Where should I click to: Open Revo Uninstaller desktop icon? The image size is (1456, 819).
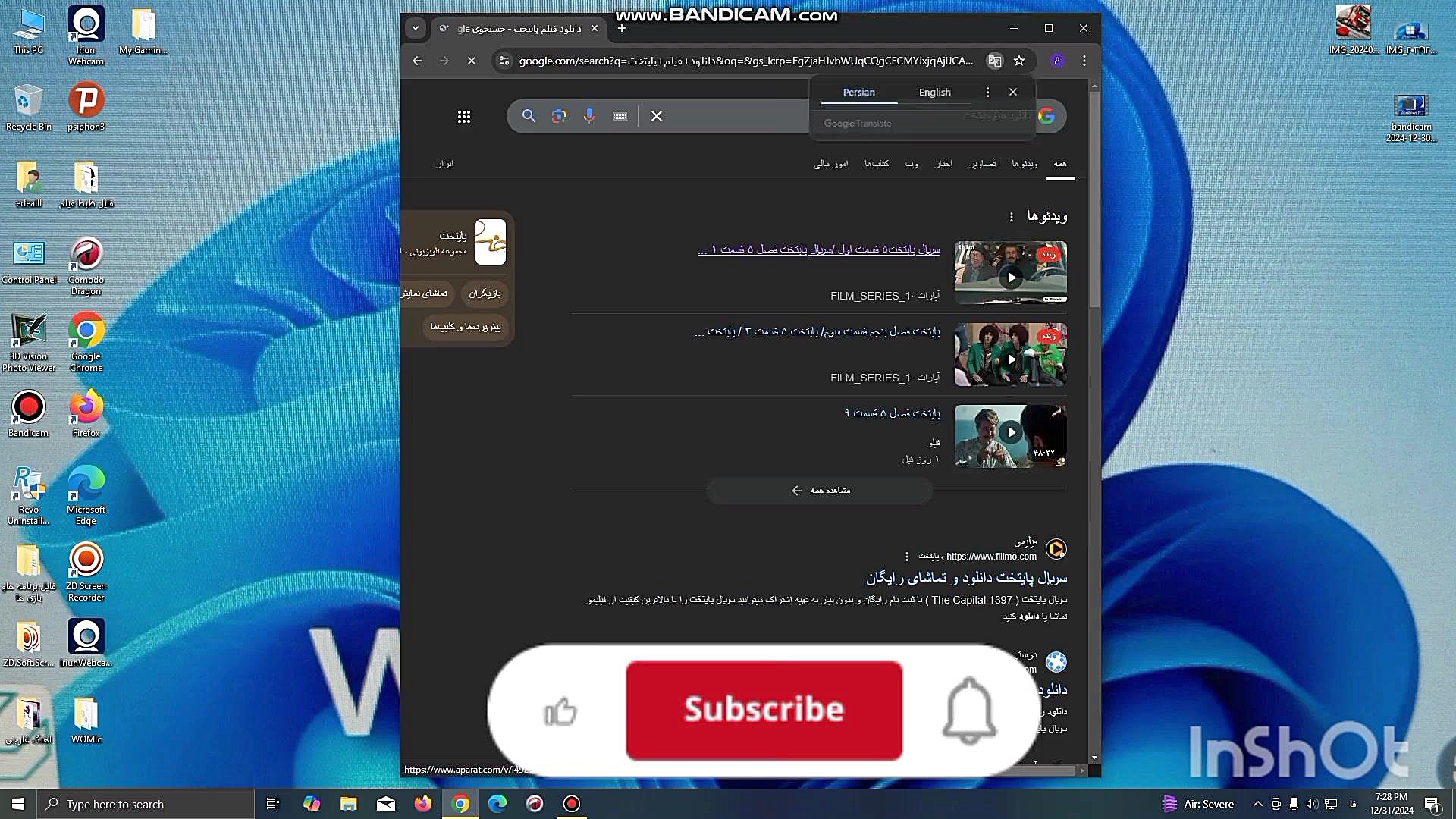tap(29, 494)
